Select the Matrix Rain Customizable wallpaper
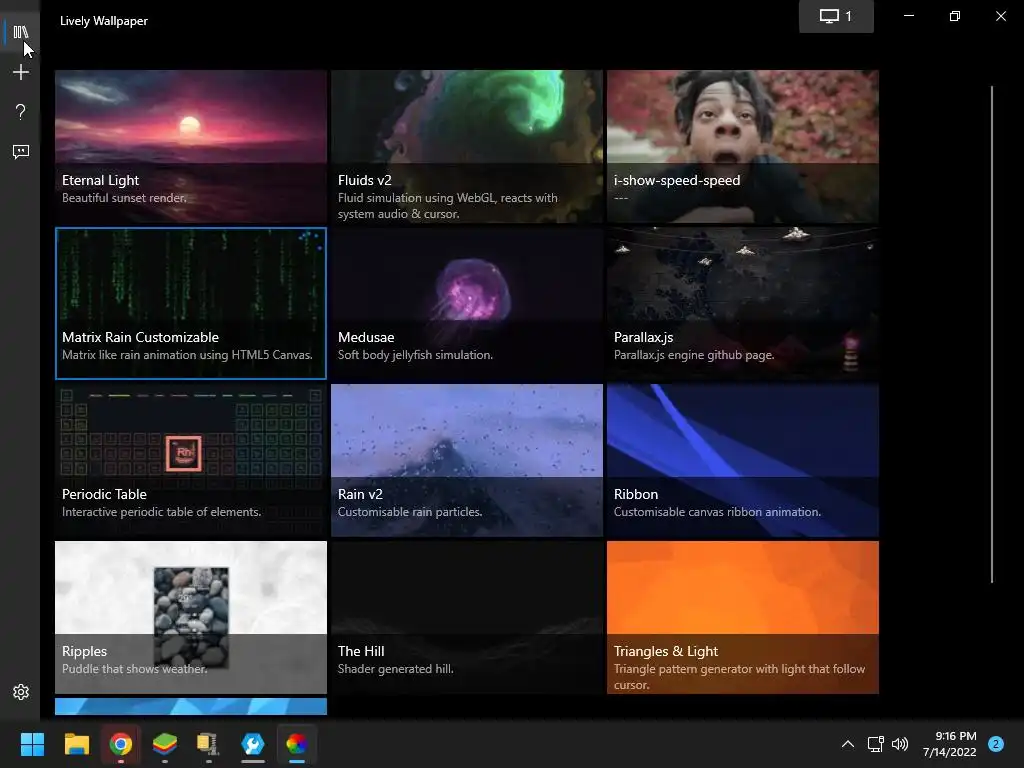Viewport: 1024px width, 768px height. tap(191, 303)
